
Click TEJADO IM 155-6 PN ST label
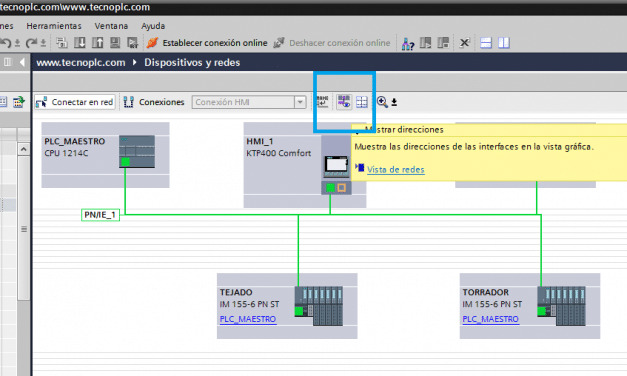click(250, 304)
